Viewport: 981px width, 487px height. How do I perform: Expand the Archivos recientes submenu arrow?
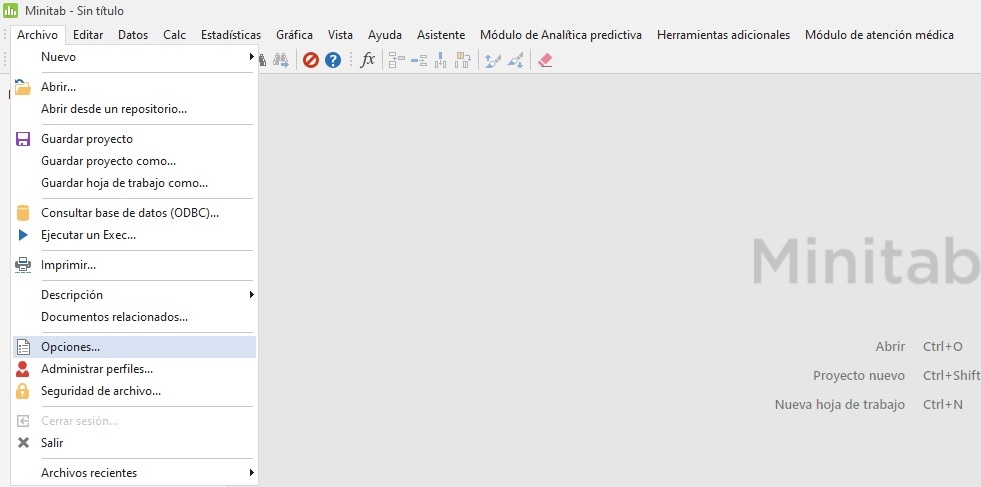252,472
